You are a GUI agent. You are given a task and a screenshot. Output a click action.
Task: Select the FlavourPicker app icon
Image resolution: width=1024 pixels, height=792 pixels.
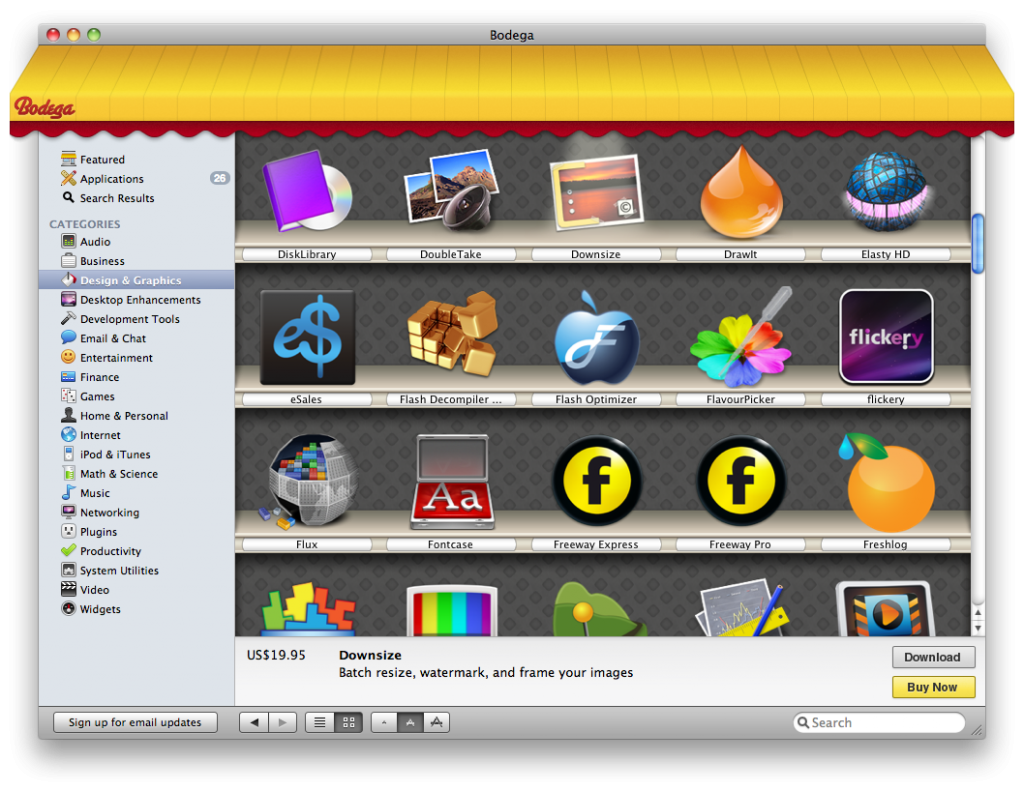click(x=741, y=337)
